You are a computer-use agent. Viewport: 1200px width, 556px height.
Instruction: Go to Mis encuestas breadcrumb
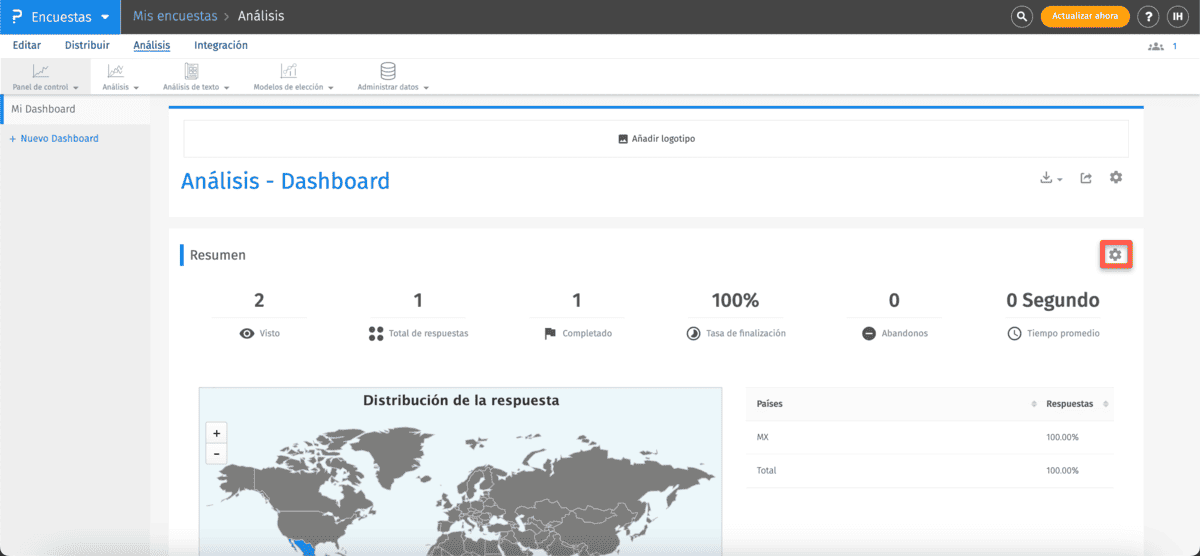click(x=174, y=16)
